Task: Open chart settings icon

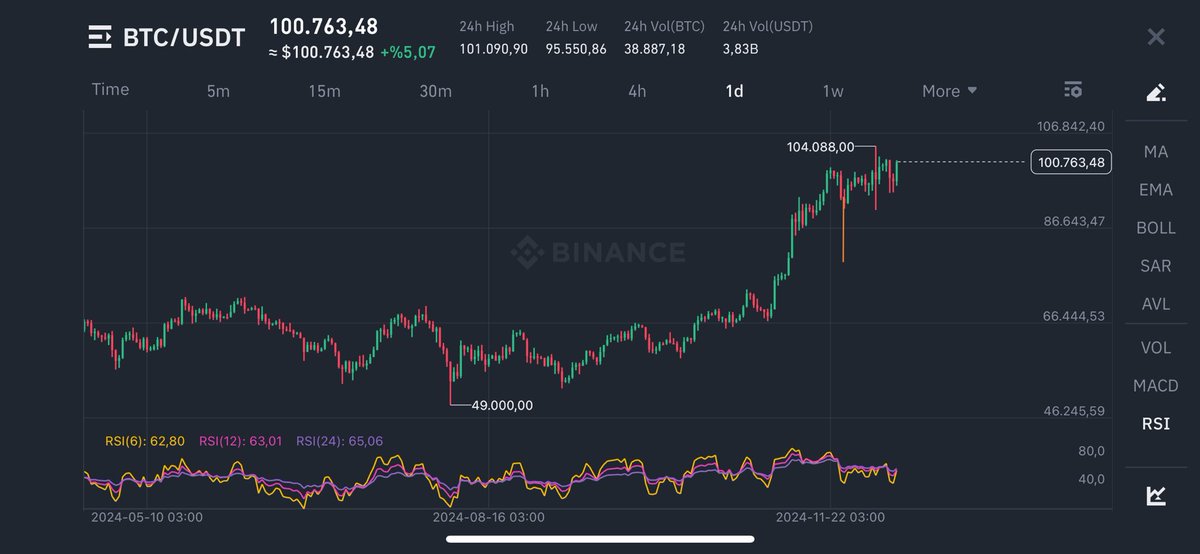Action: click(1073, 90)
